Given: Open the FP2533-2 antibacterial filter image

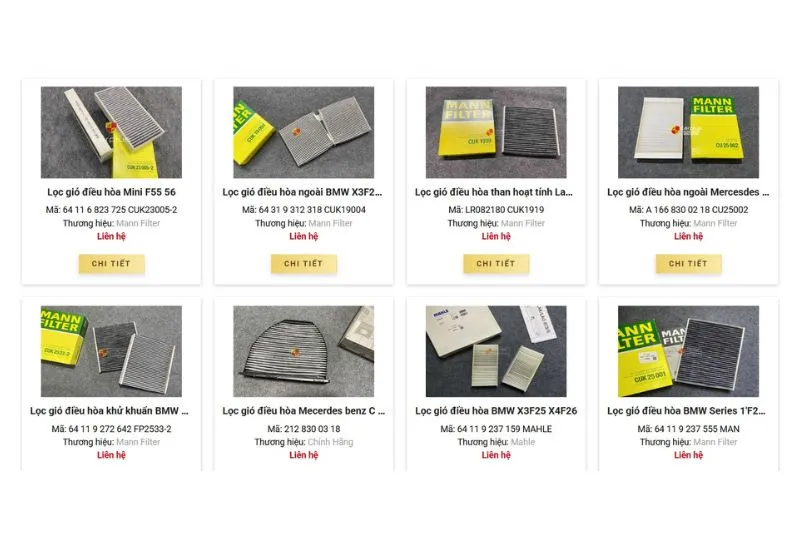Looking at the screenshot, I should click(x=111, y=351).
